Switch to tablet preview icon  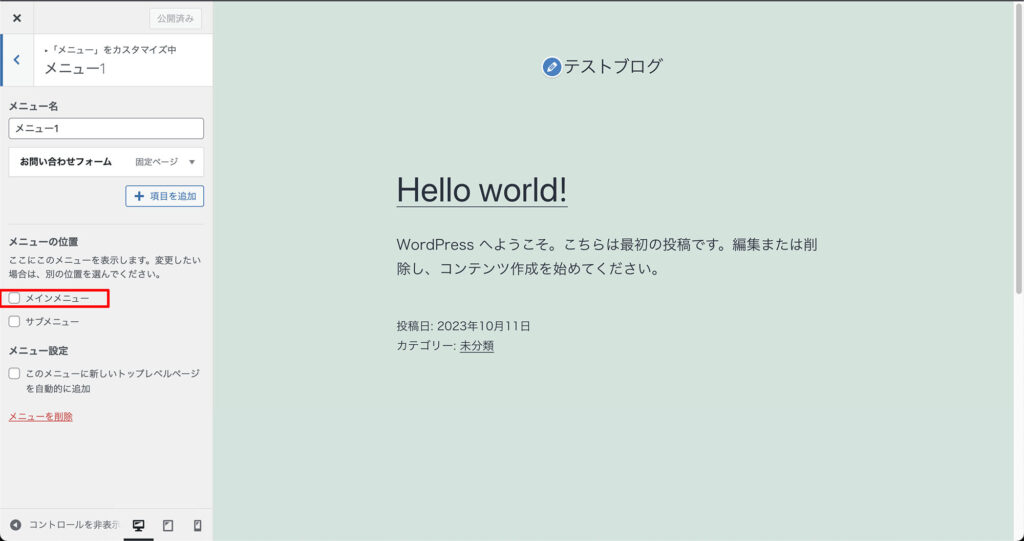point(168,525)
